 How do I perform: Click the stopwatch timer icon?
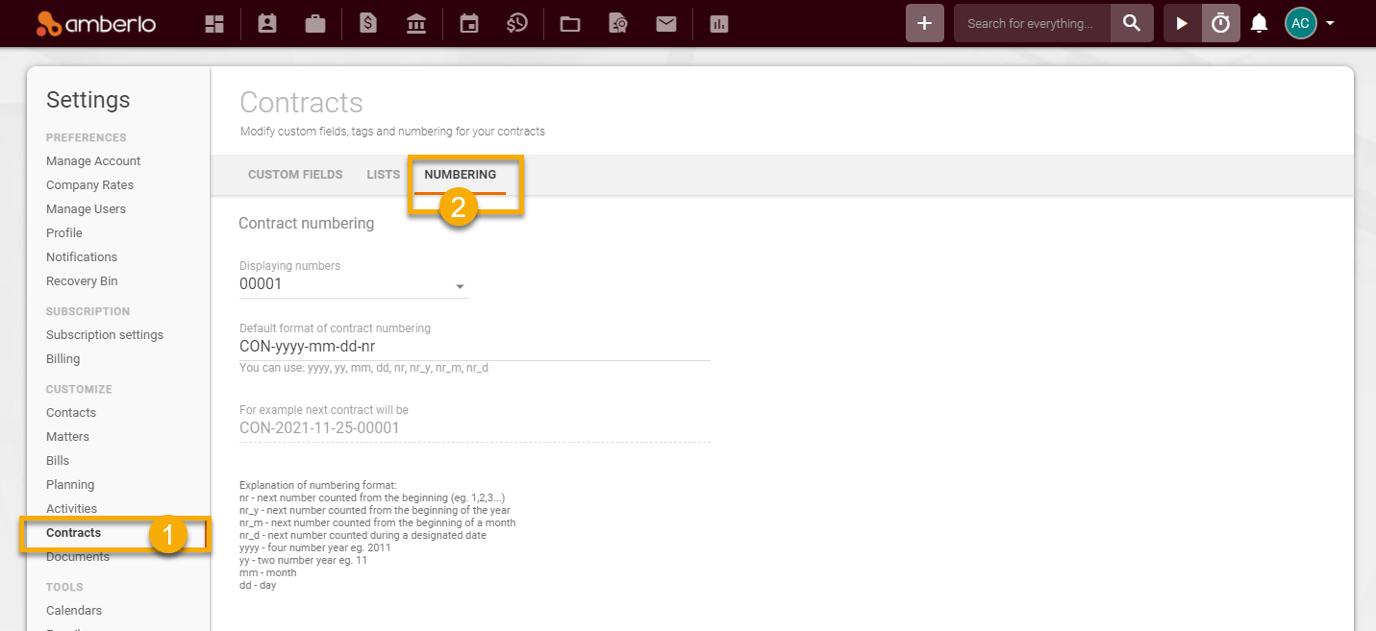[1221, 24]
